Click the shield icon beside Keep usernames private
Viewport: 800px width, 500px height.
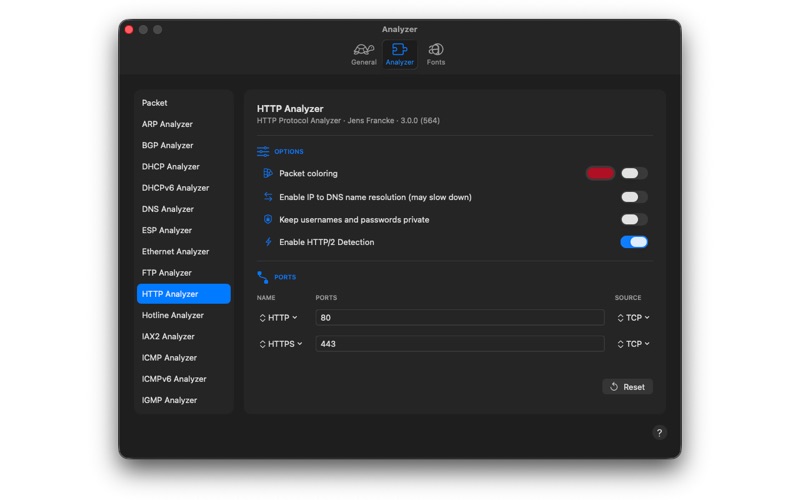268,219
